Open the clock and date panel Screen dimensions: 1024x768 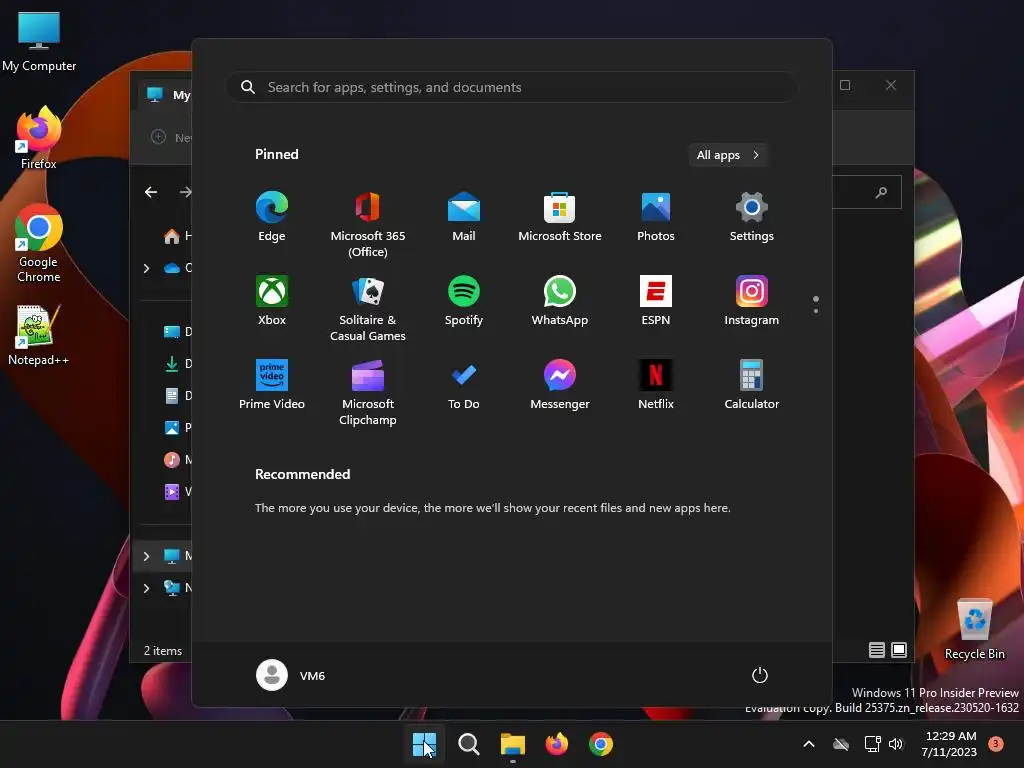click(950, 744)
